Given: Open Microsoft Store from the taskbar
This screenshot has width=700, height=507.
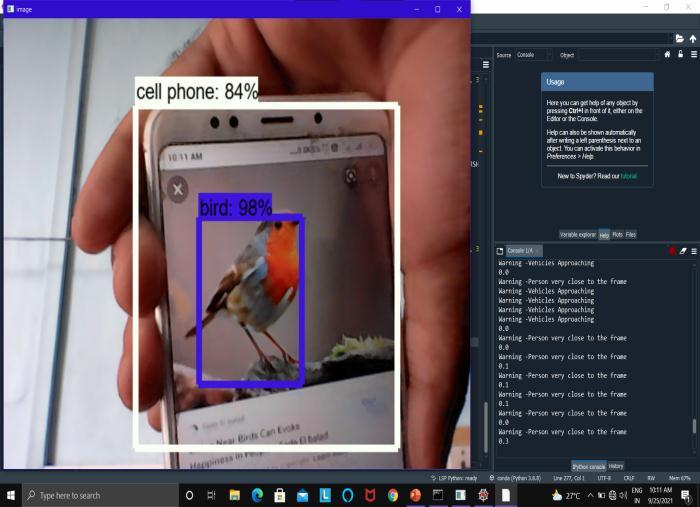Looking at the screenshot, I should [280, 495].
